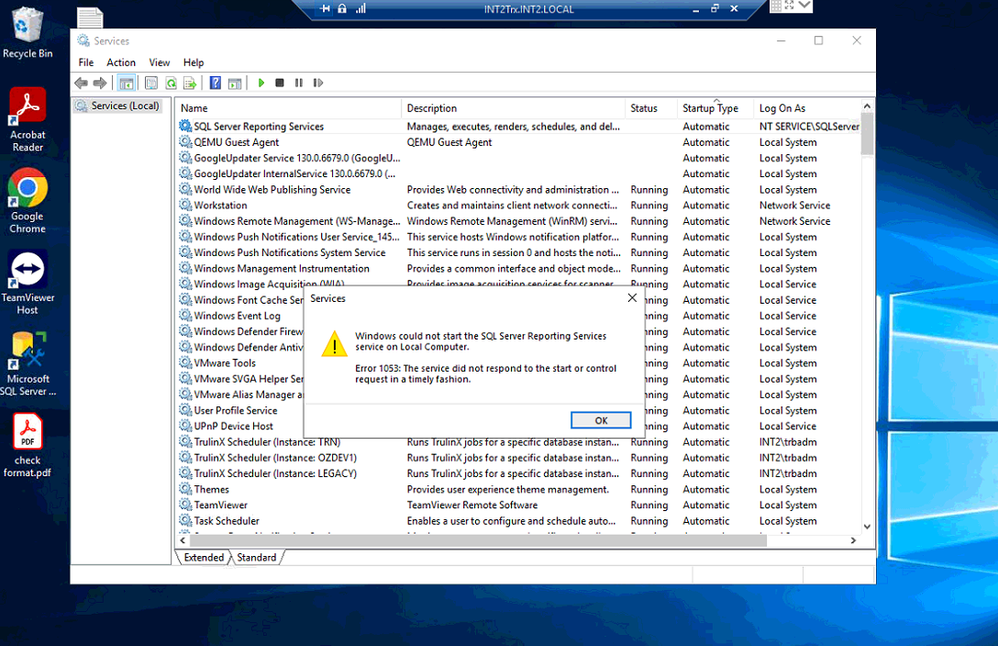Select the UPnP Device Host service

click(x=234, y=426)
